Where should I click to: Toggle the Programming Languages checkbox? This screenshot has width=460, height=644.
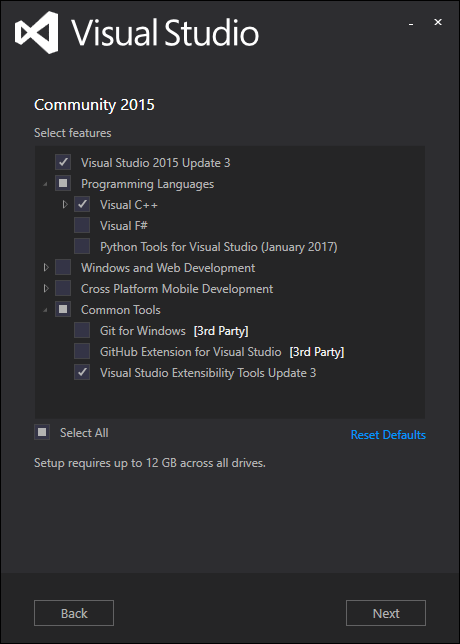point(63,183)
